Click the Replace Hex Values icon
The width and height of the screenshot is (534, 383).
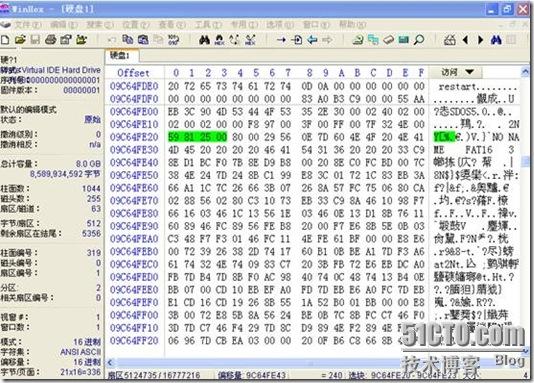250,40
